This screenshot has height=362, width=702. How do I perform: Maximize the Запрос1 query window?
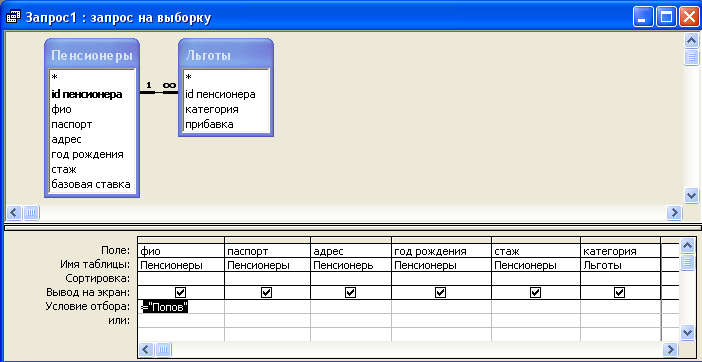(x=666, y=18)
